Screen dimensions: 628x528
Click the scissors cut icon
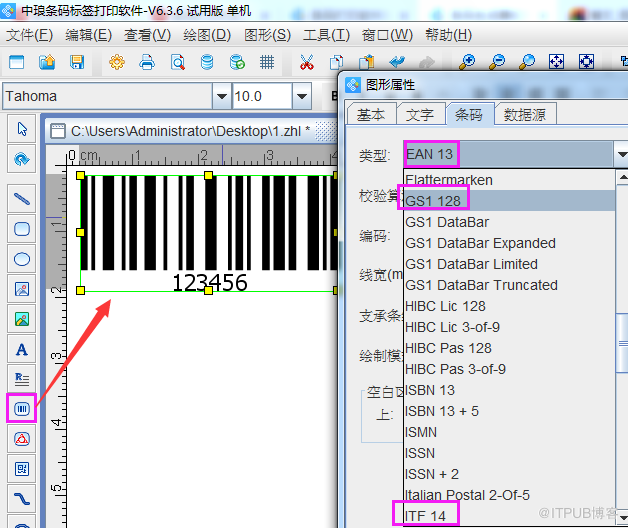point(306,62)
